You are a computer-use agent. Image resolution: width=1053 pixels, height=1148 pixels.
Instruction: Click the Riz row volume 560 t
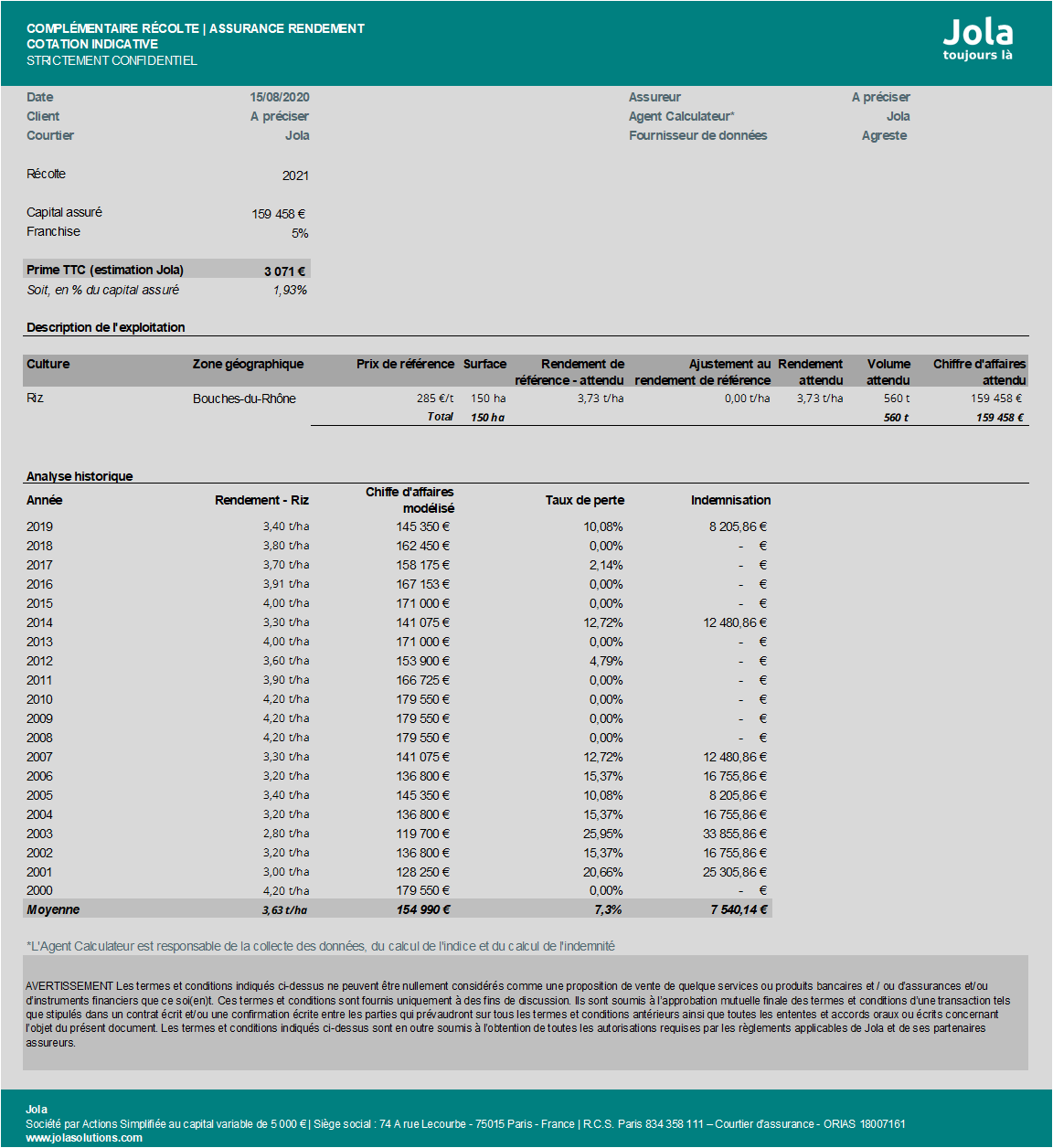point(897,399)
